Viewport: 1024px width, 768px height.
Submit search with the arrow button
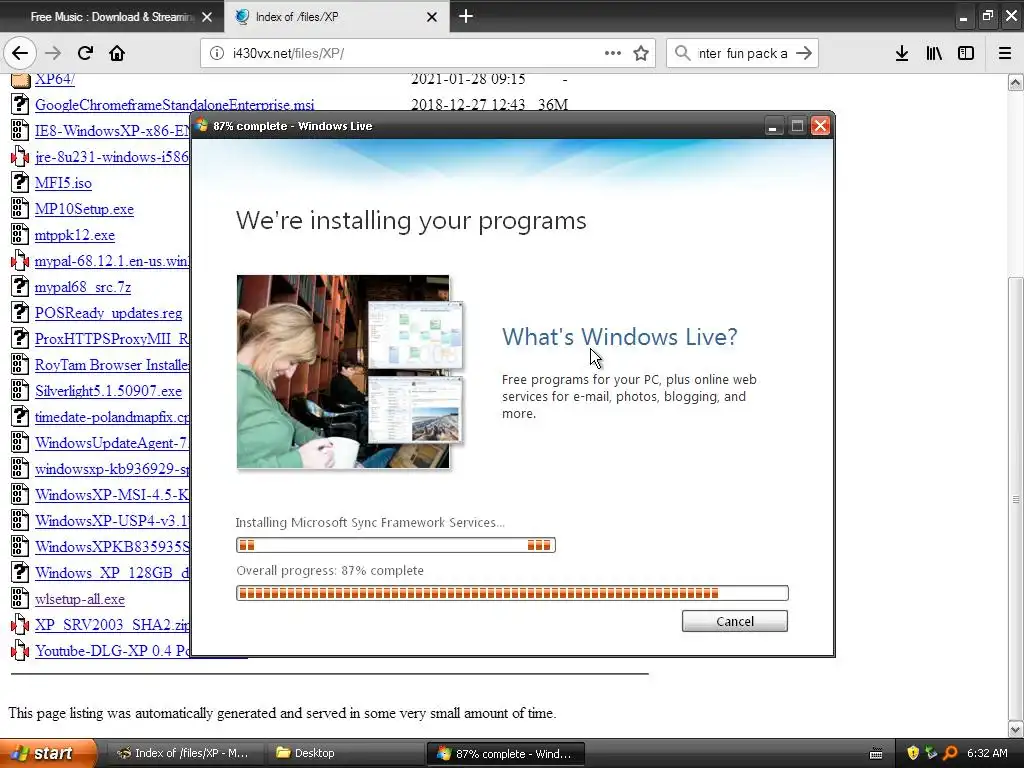(x=804, y=53)
